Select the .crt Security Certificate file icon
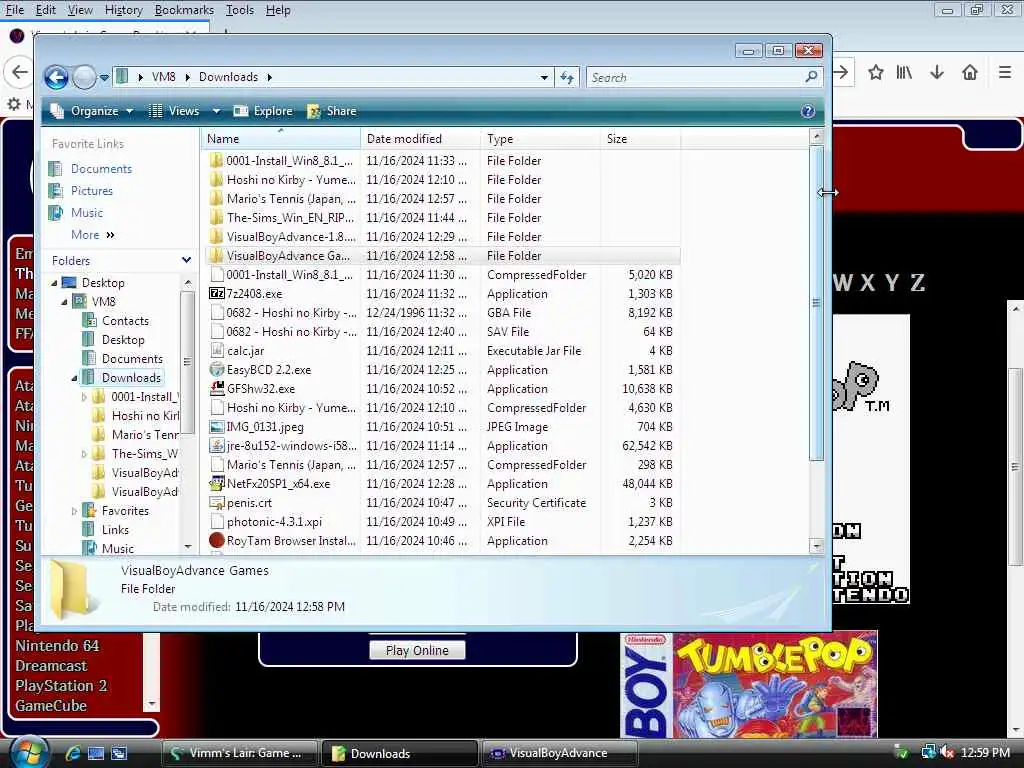Image resolution: width=1024 pixels, height=768 pixels. 217,503
